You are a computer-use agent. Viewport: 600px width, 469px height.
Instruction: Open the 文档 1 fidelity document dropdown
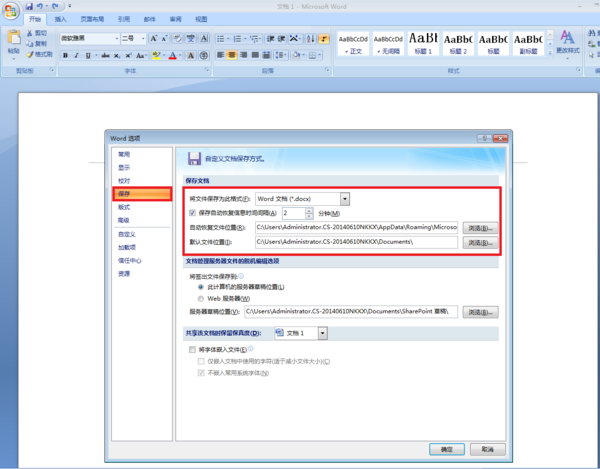tap(323, 333)
